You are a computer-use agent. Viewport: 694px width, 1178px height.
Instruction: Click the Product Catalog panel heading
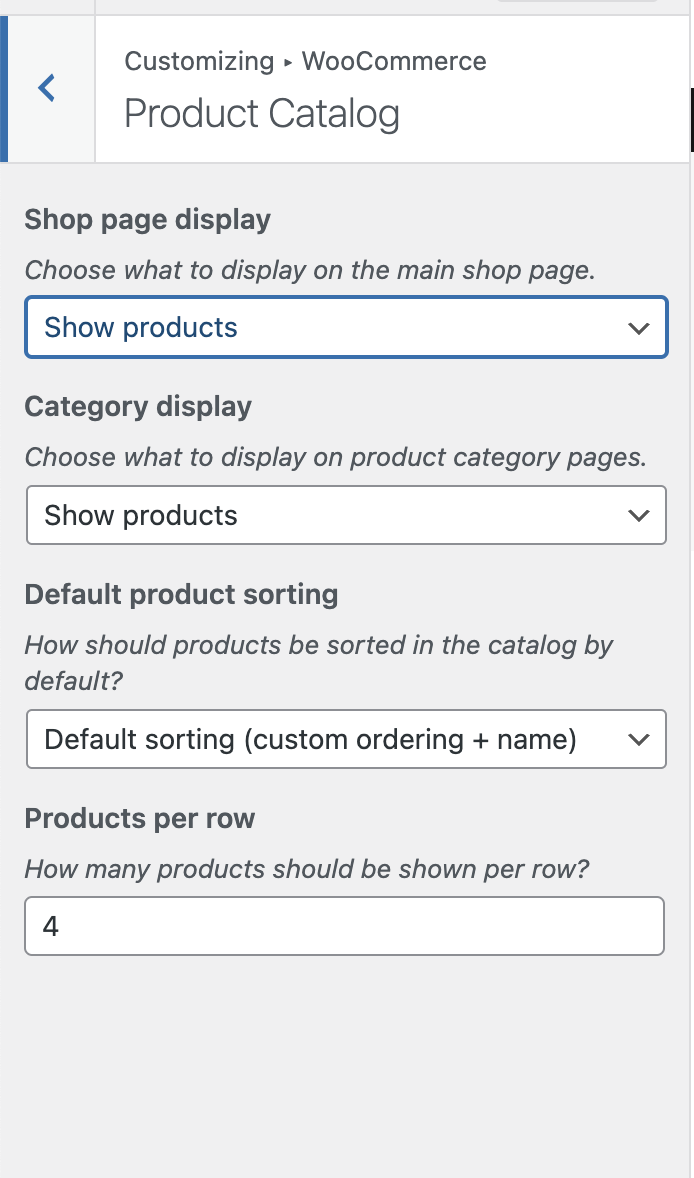click(262, 114)
